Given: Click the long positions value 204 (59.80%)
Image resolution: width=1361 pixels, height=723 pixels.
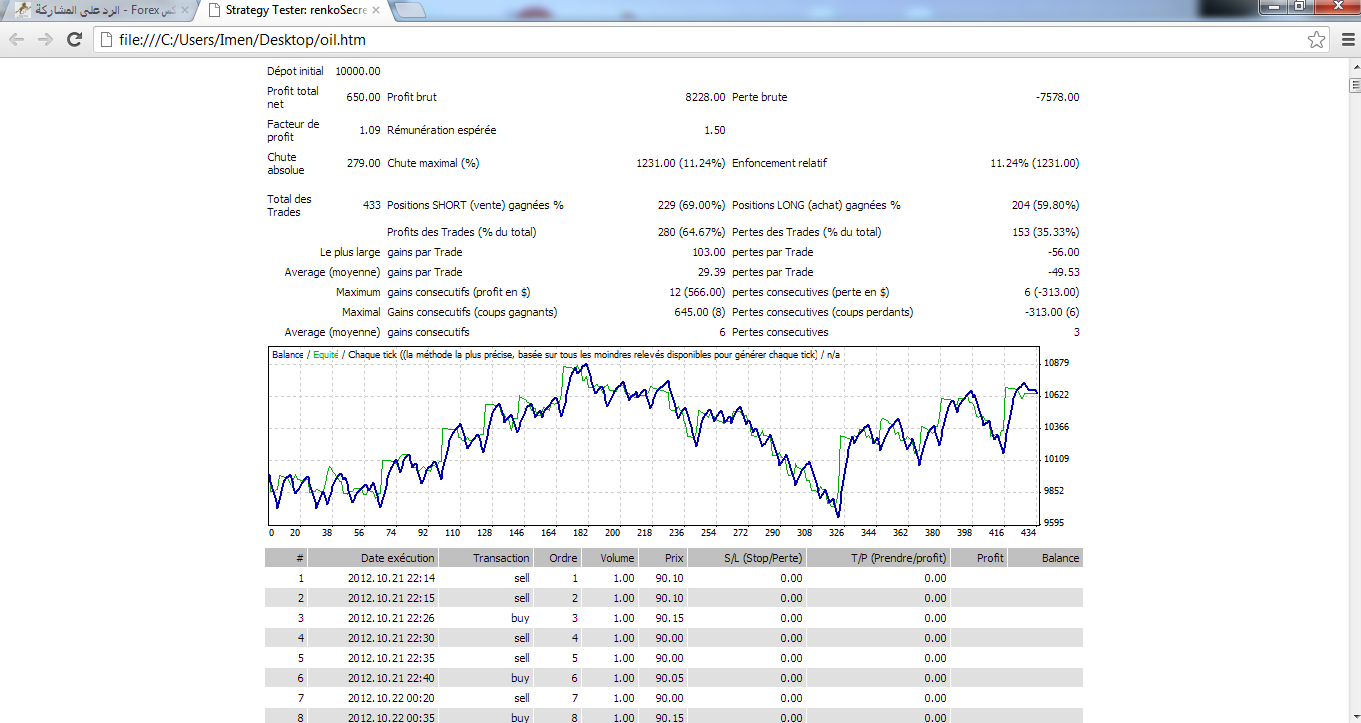Looking at the screenshot, I should tap(1046, 205).
